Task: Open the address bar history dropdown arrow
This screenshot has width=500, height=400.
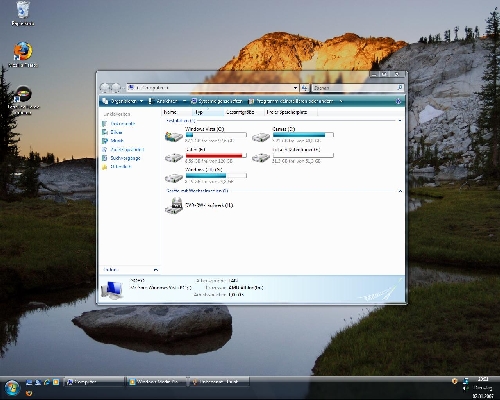Action: pyautogui.click(x=295, y=88)
